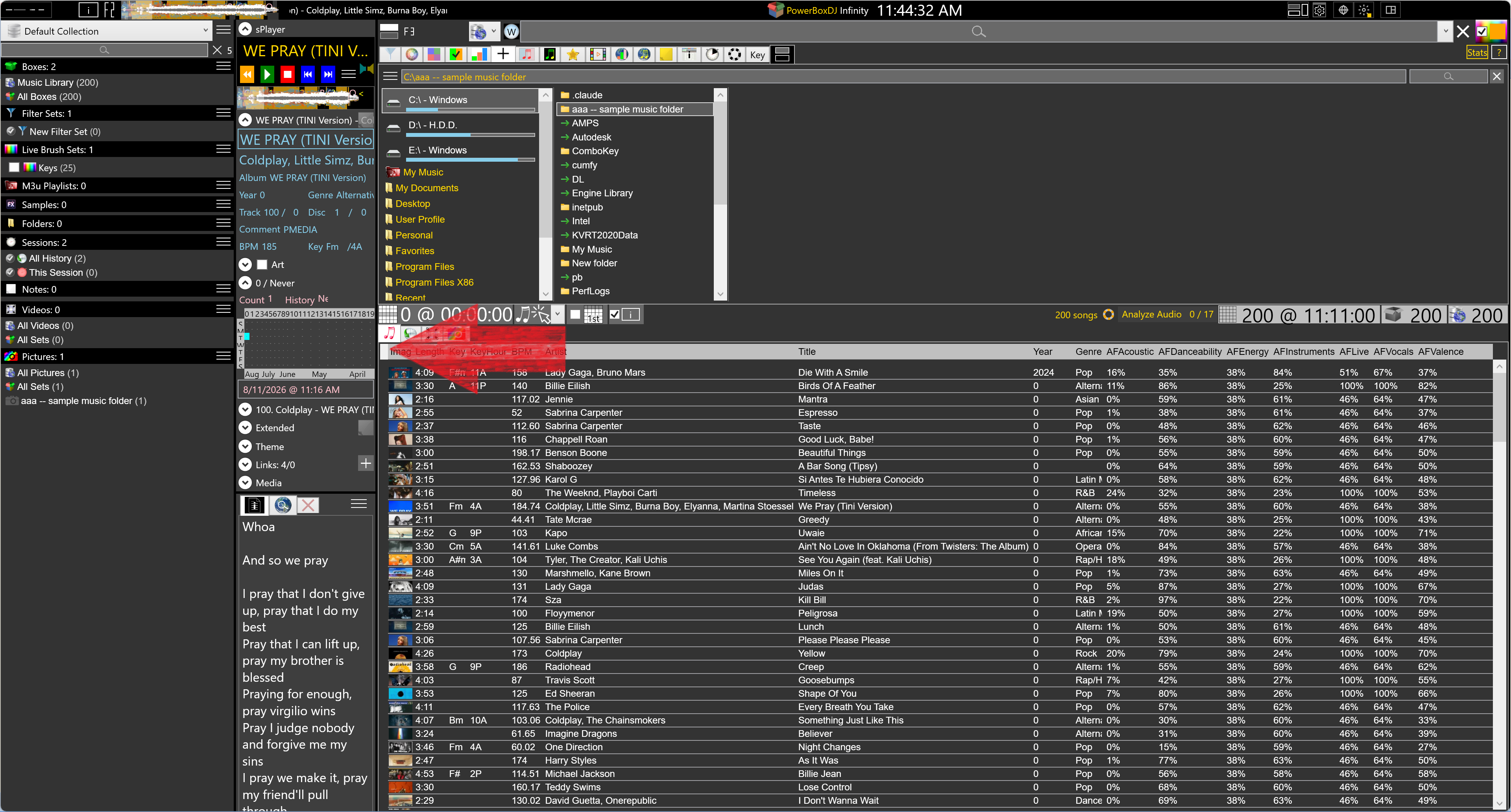This screenshot has height=812, width=1511.
Task: Click the green music note toolbar icon
Action: point(550,55)
